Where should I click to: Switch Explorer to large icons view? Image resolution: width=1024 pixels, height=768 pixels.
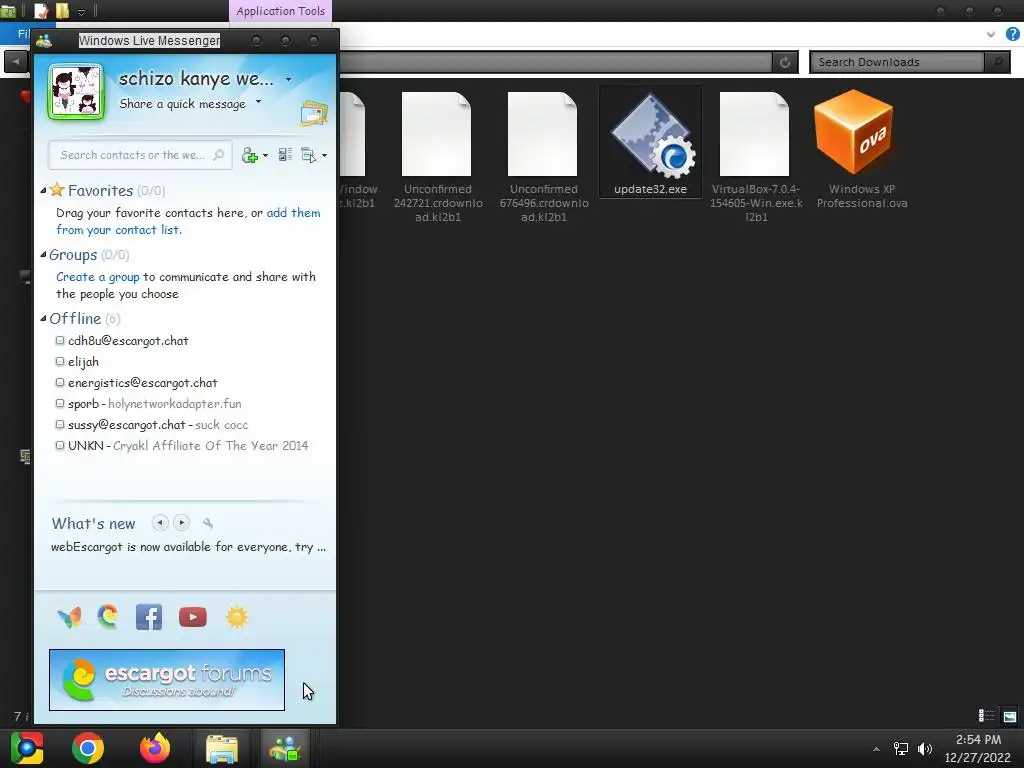[1010, 716]
